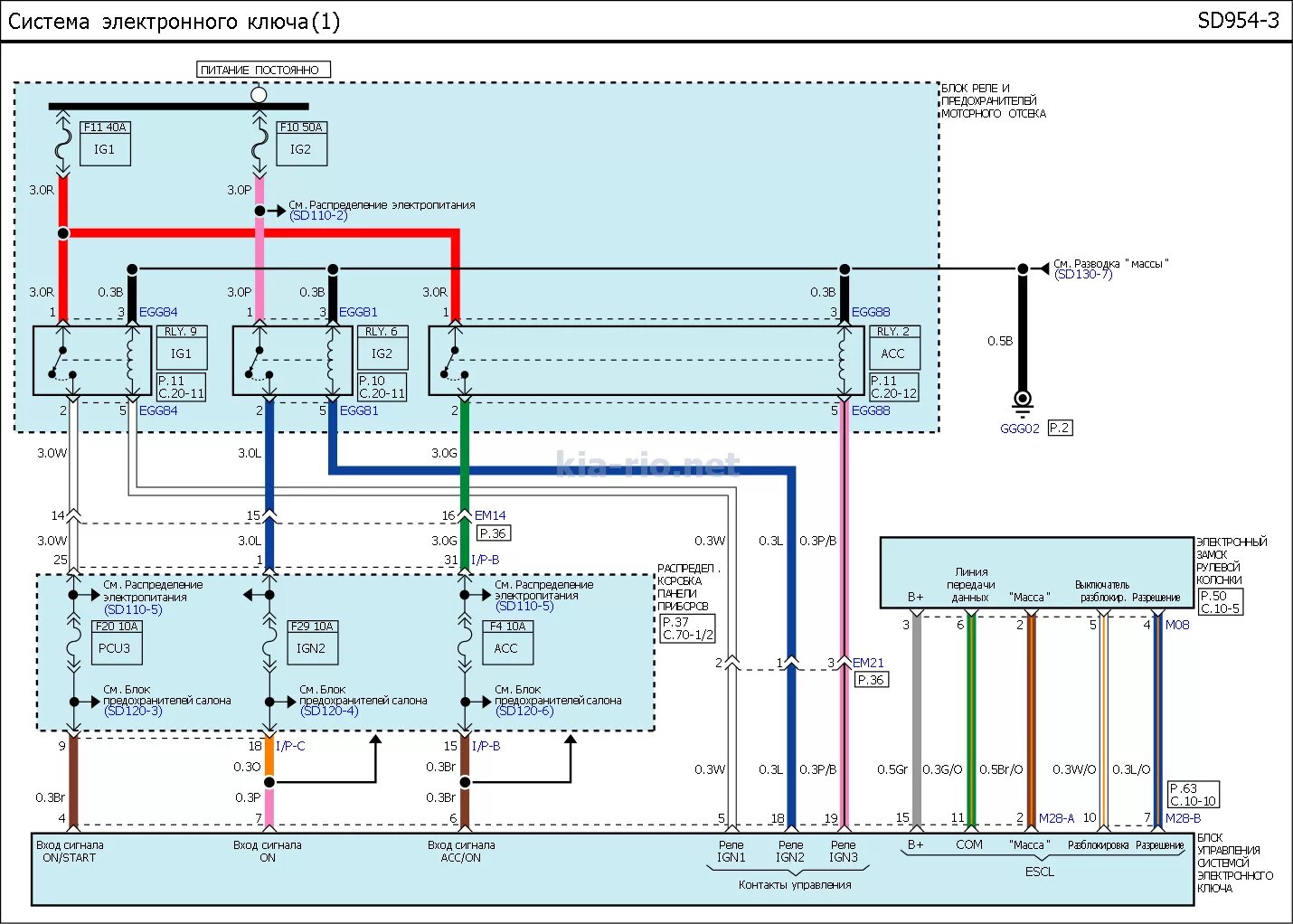
Task: Select the RLY. 2 ACC label box
Action: [894, 347]
